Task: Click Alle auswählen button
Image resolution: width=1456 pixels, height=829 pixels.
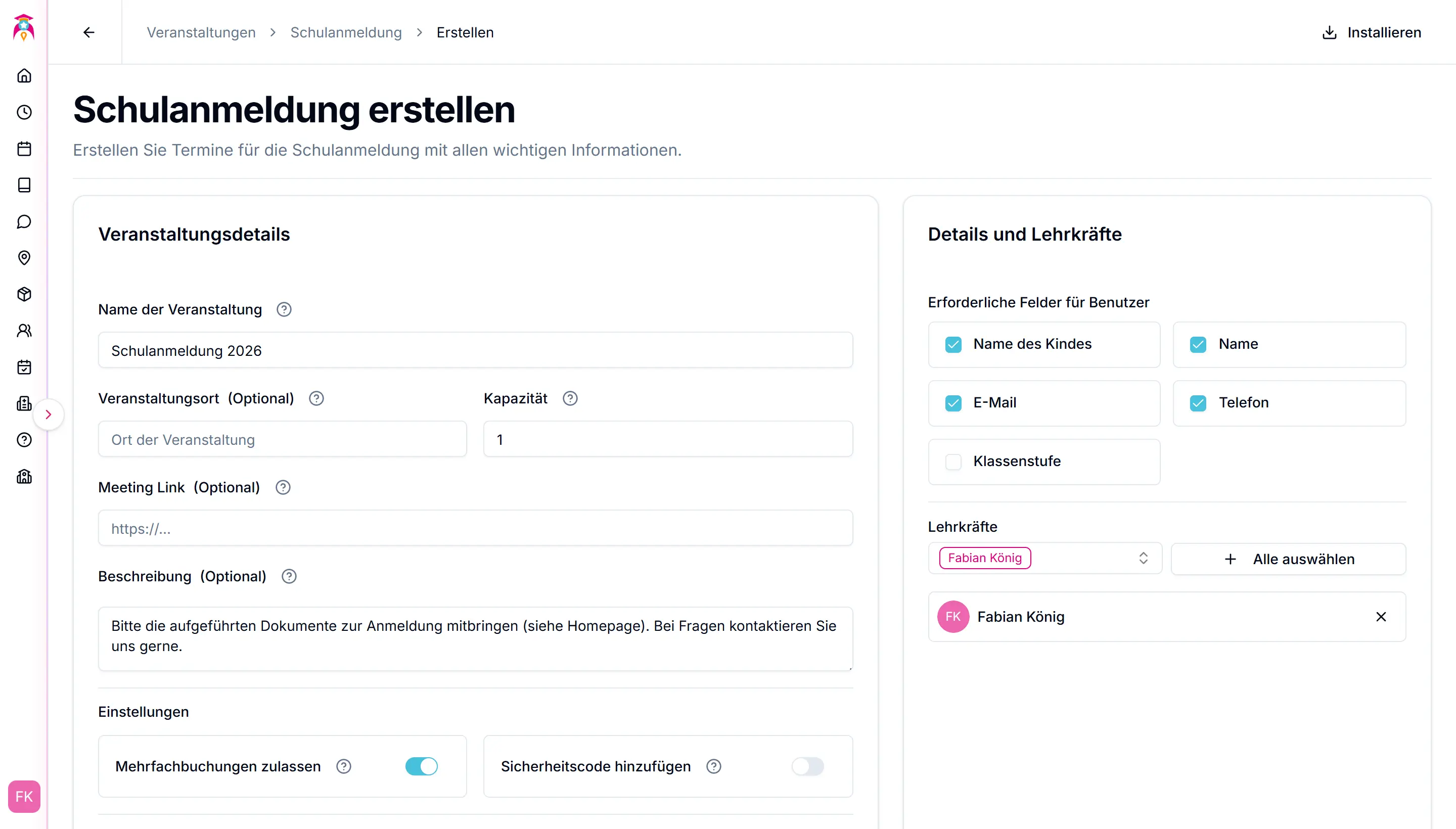Action: (x=1289, y=559)
